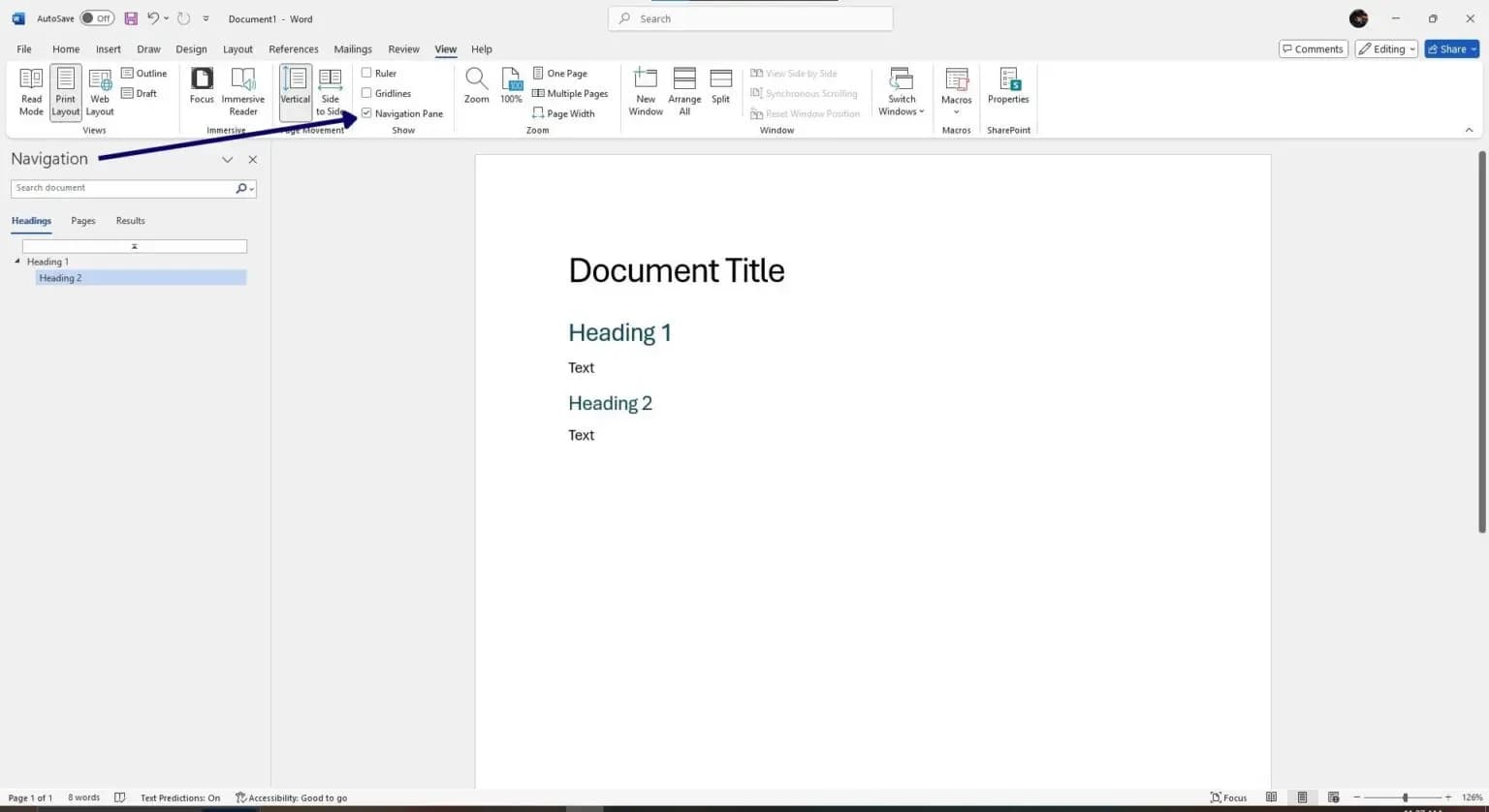Viewport: 1489px width, 812px height.
Task: Toggle AutoSave switch
Action: (x=97, y=18)
